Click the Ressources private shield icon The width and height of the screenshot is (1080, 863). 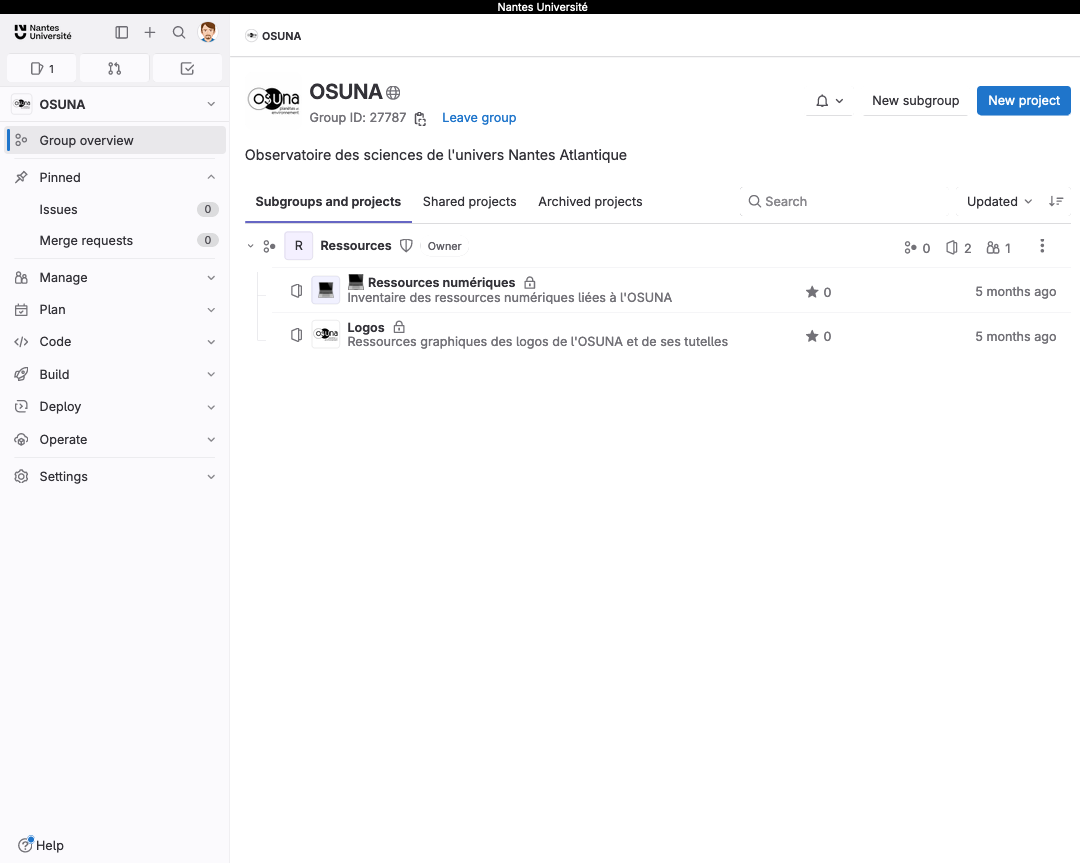click(406, 246)
